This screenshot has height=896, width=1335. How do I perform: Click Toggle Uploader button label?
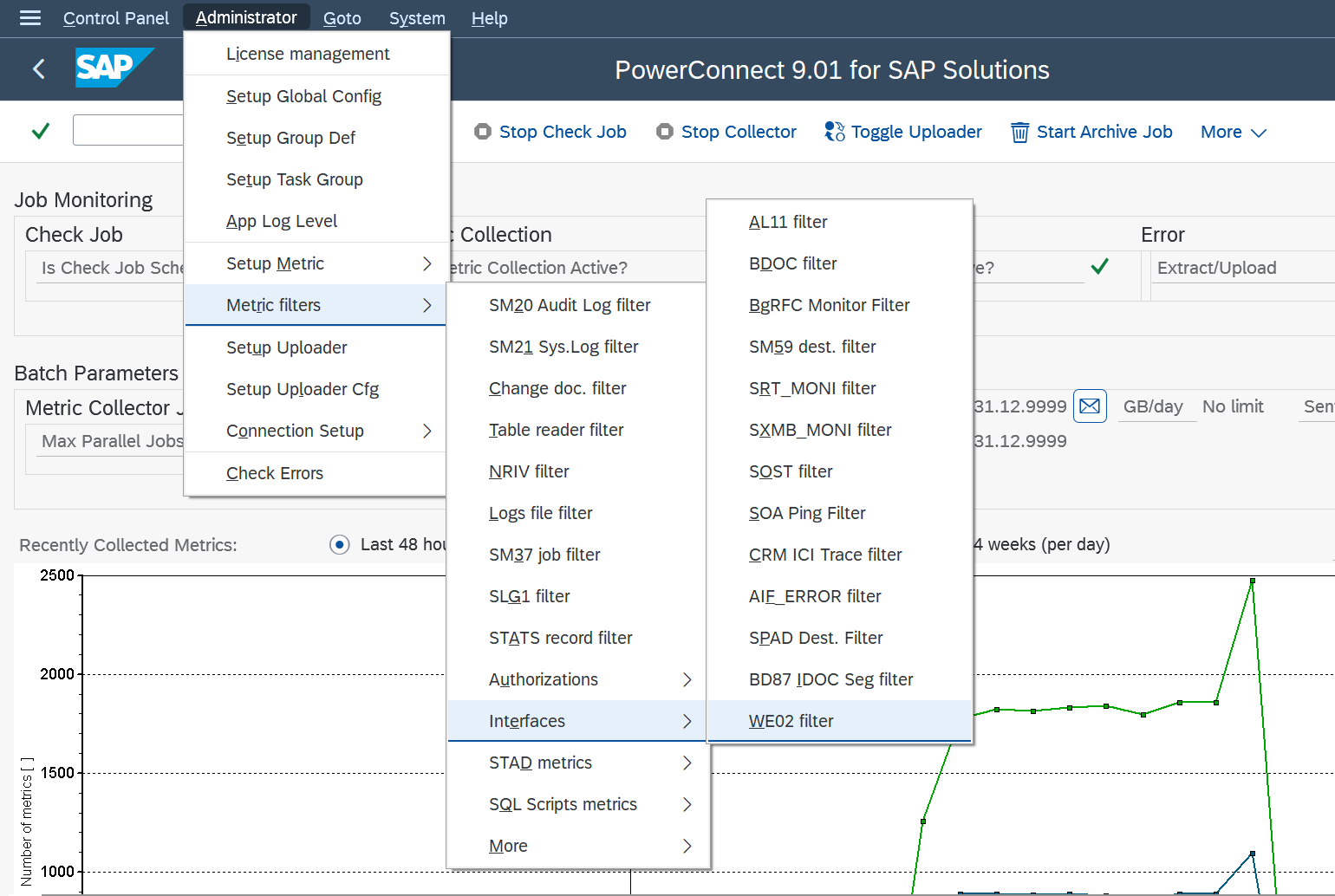click(916, 132)
